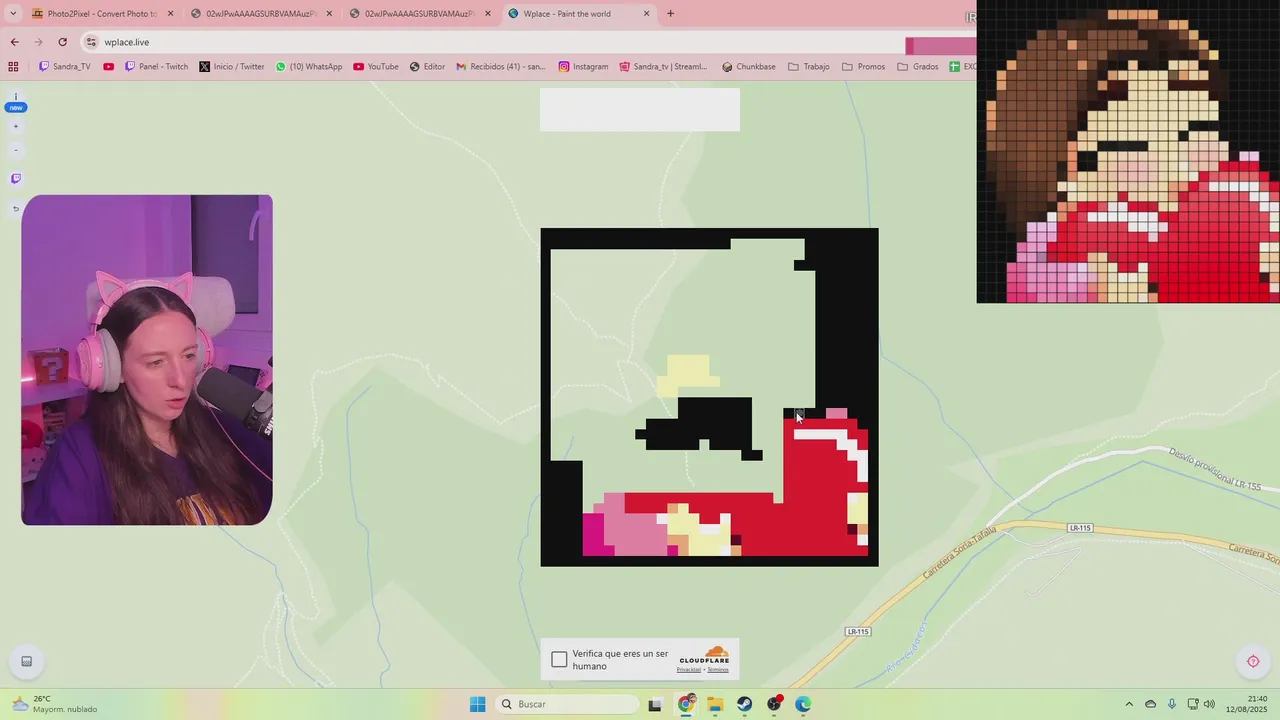The height and width of the screenshot is (720, 1280).
Task: Open the Inicio / Twitter bookmark
Action: [232, 67]
